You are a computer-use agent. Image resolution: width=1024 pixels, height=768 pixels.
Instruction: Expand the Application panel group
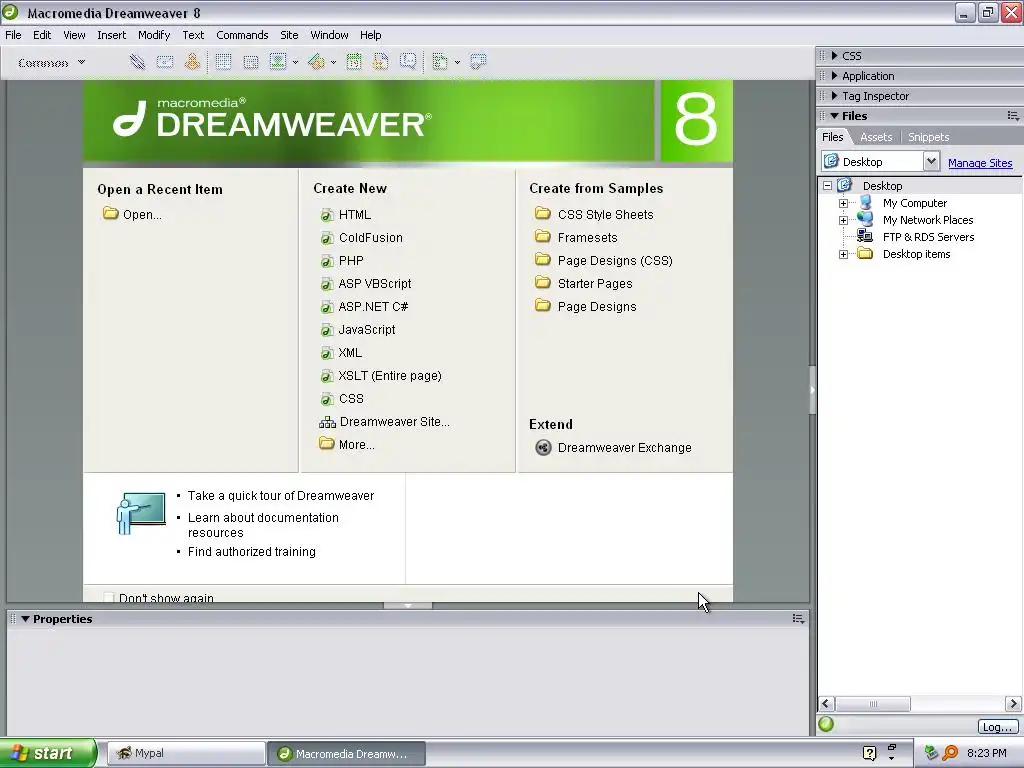[834, 76]
